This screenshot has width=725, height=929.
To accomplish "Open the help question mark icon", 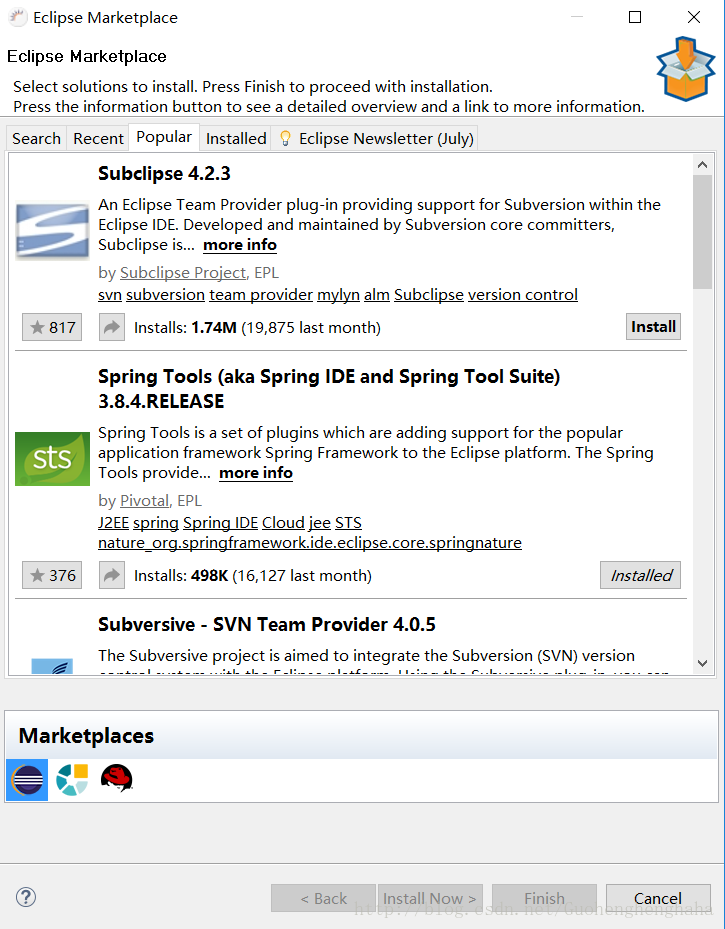I will click(x=26, y=897).
